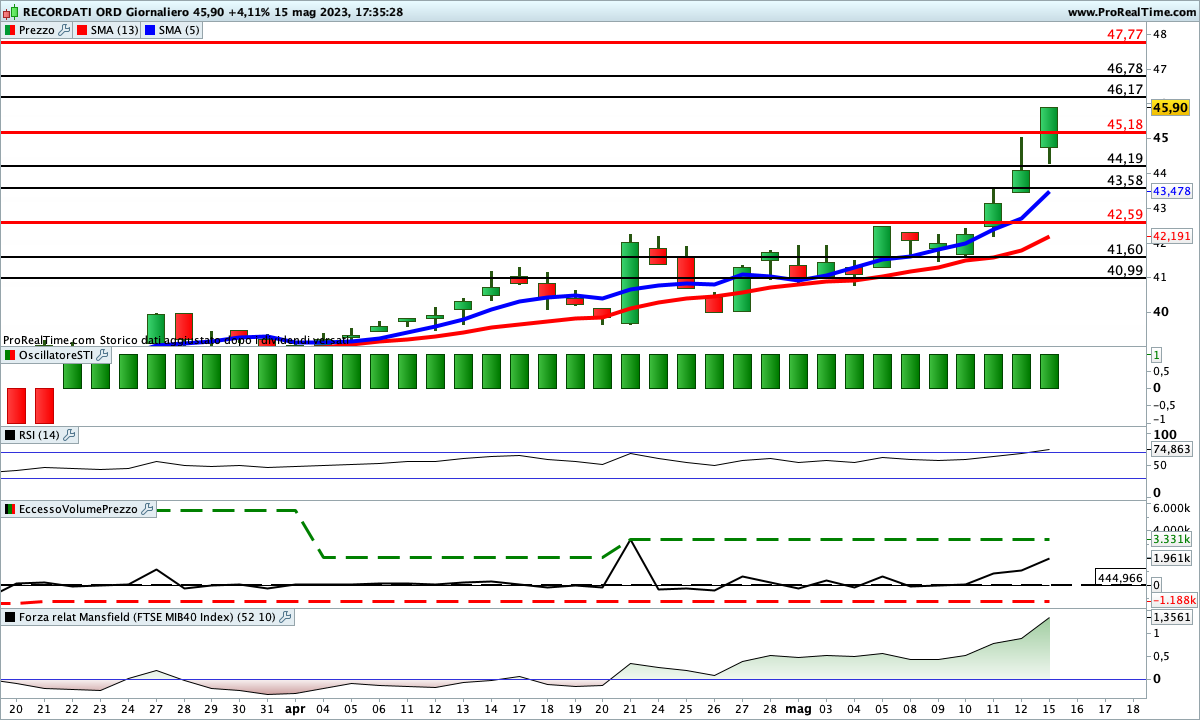Click the tall green candle of 21 April
This screenshot has width=1200, height=720.
630,282
